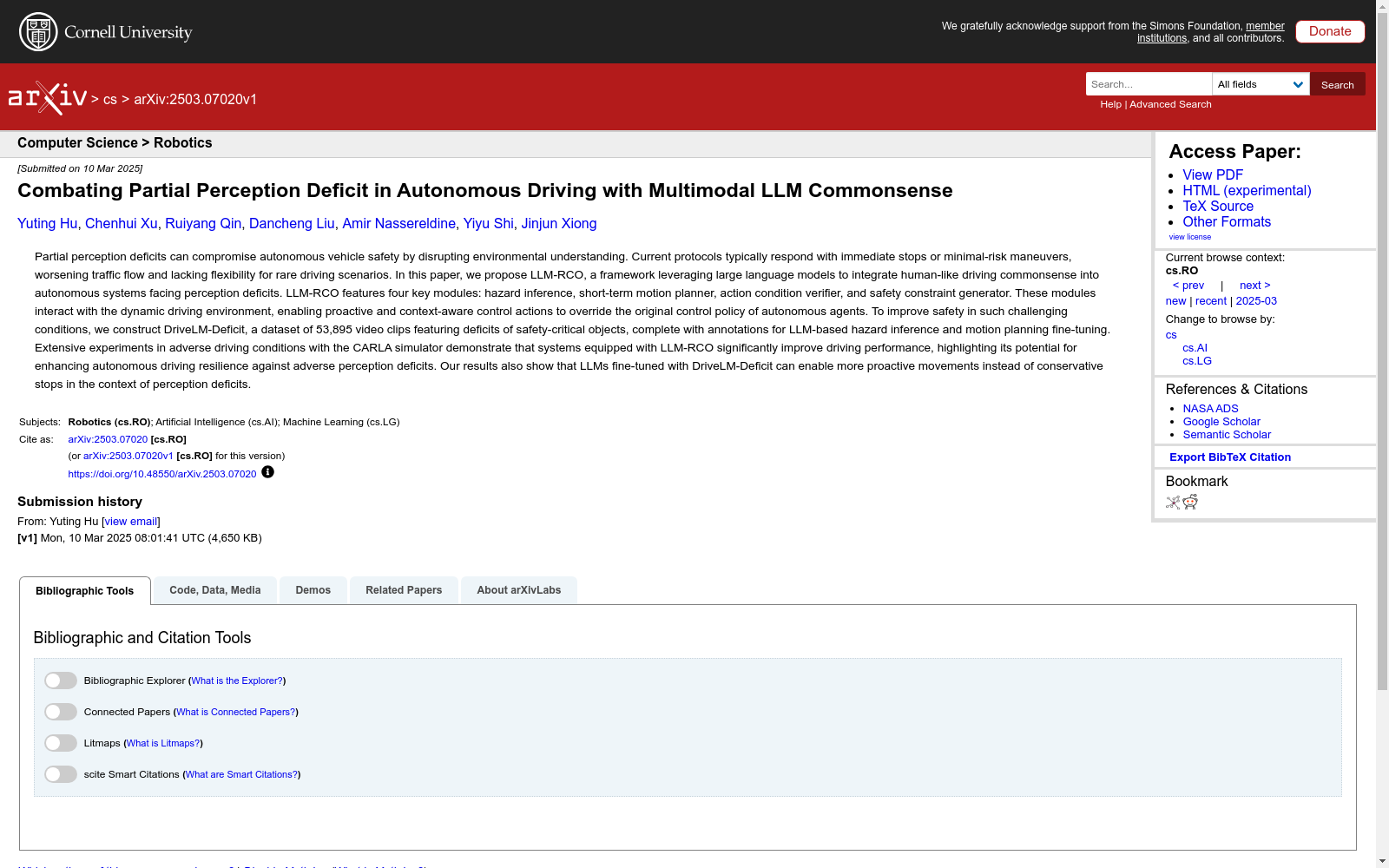This screenshot has width=1389, height=868.
Task: Download TeX Source
Action: 1218,206
